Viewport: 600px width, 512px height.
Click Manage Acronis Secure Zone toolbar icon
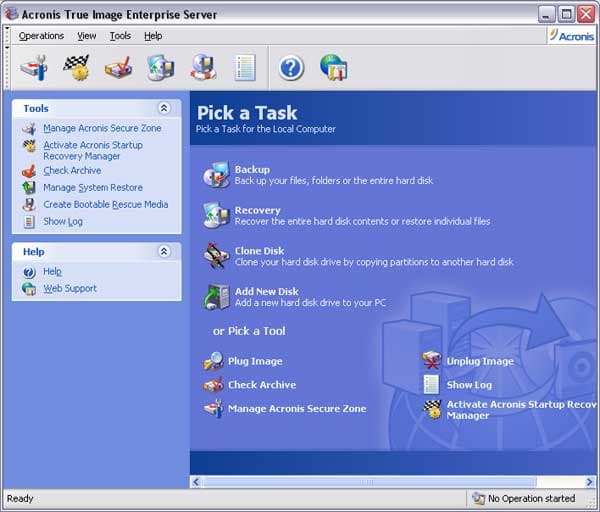pos(34,68)
